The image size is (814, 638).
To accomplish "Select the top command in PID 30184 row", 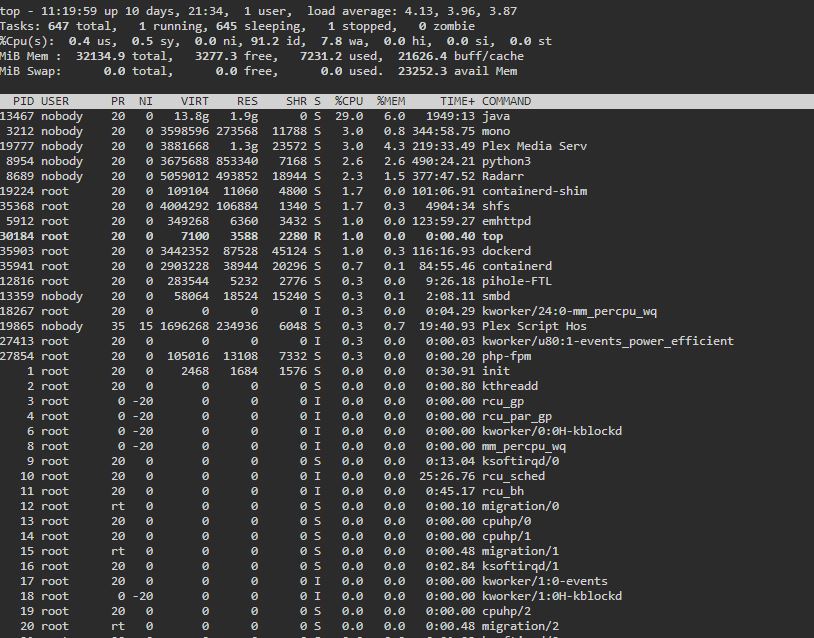I will click(492, 237).
